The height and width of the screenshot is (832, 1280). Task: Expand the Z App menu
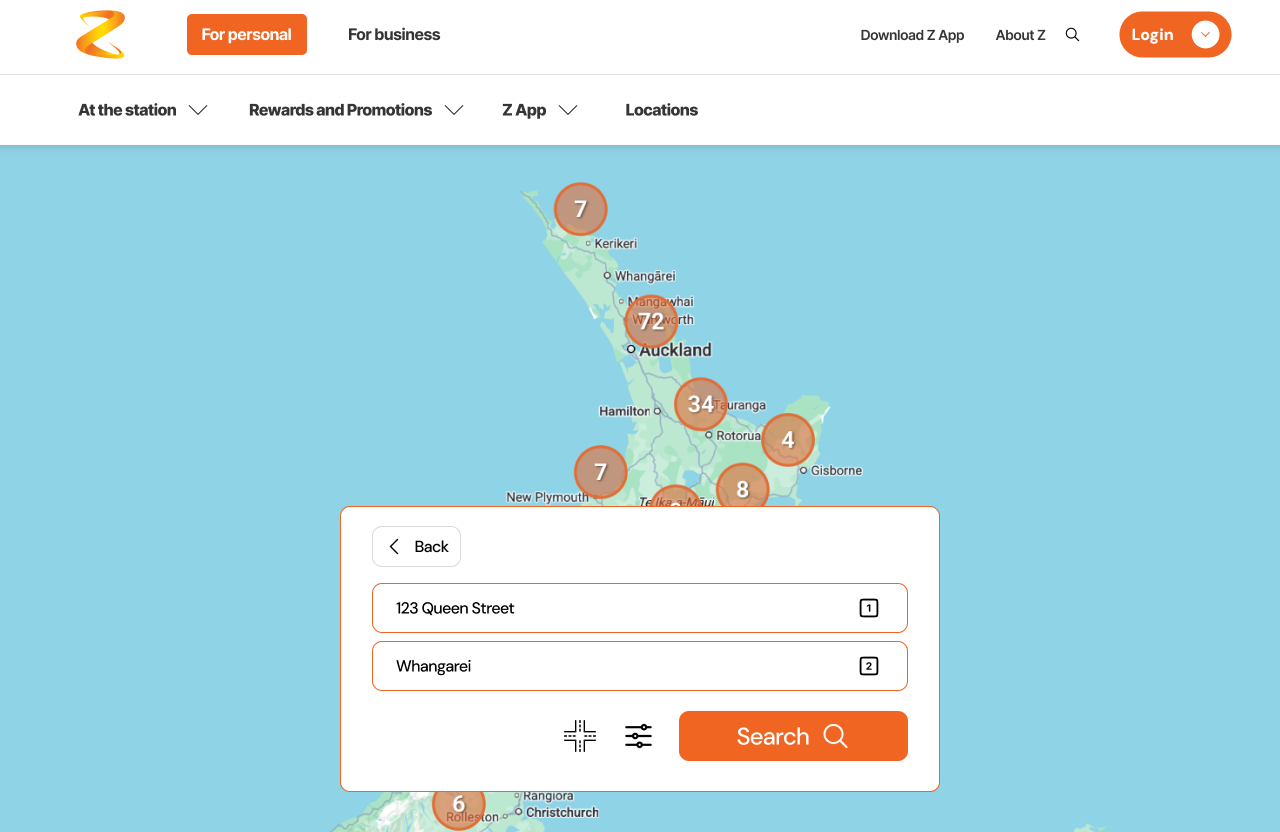(x=541, y=110)
